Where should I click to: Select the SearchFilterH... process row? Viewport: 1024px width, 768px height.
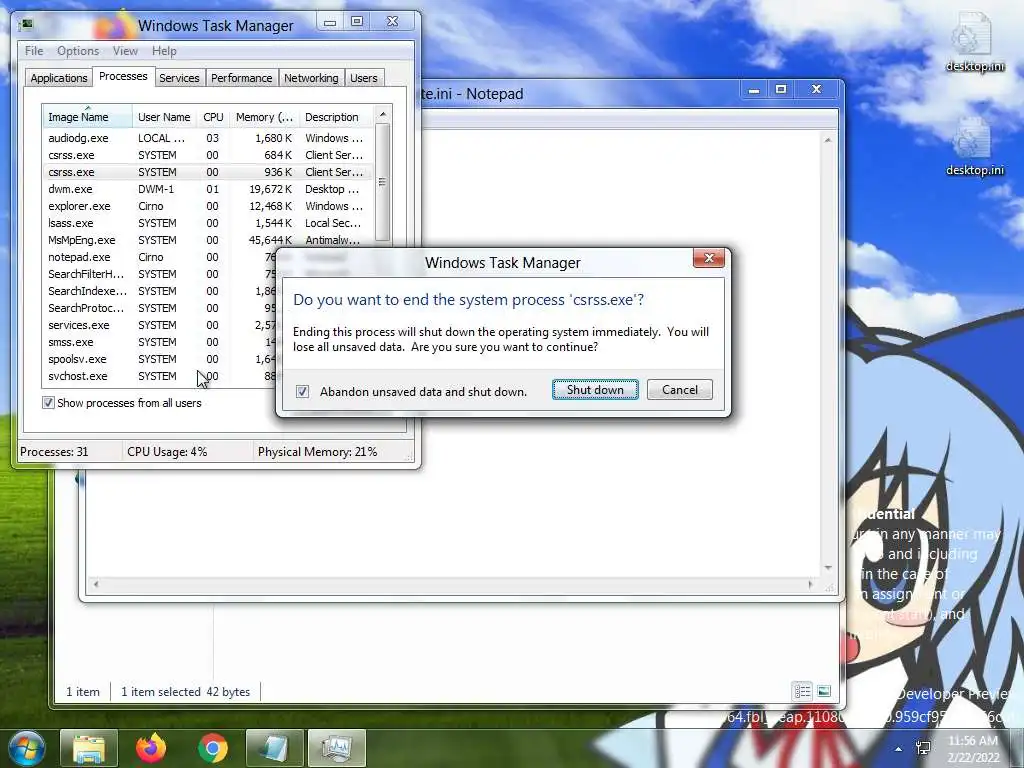pos(159,274)
